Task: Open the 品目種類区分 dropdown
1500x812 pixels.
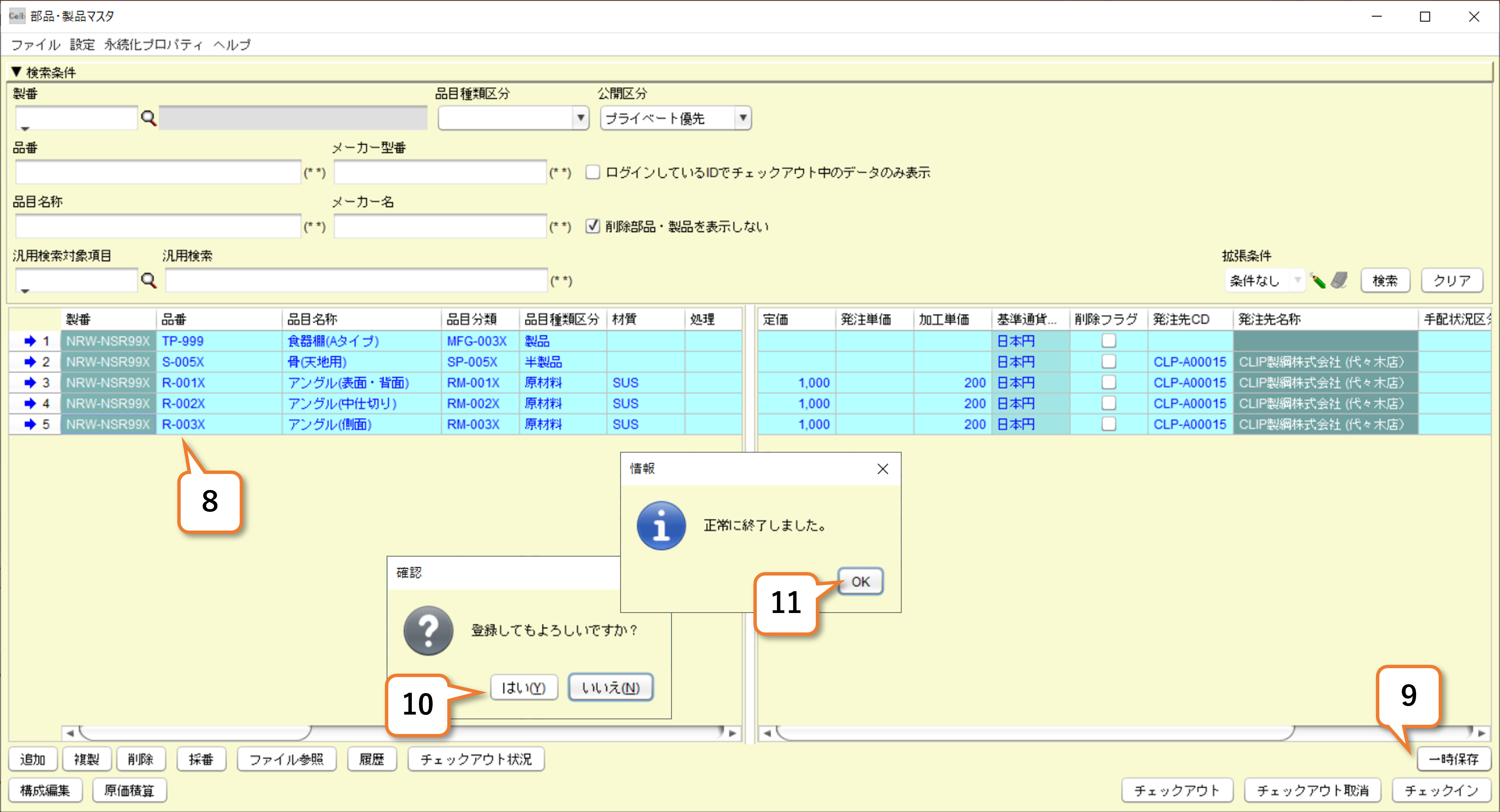Action: [x=580, y=119]
